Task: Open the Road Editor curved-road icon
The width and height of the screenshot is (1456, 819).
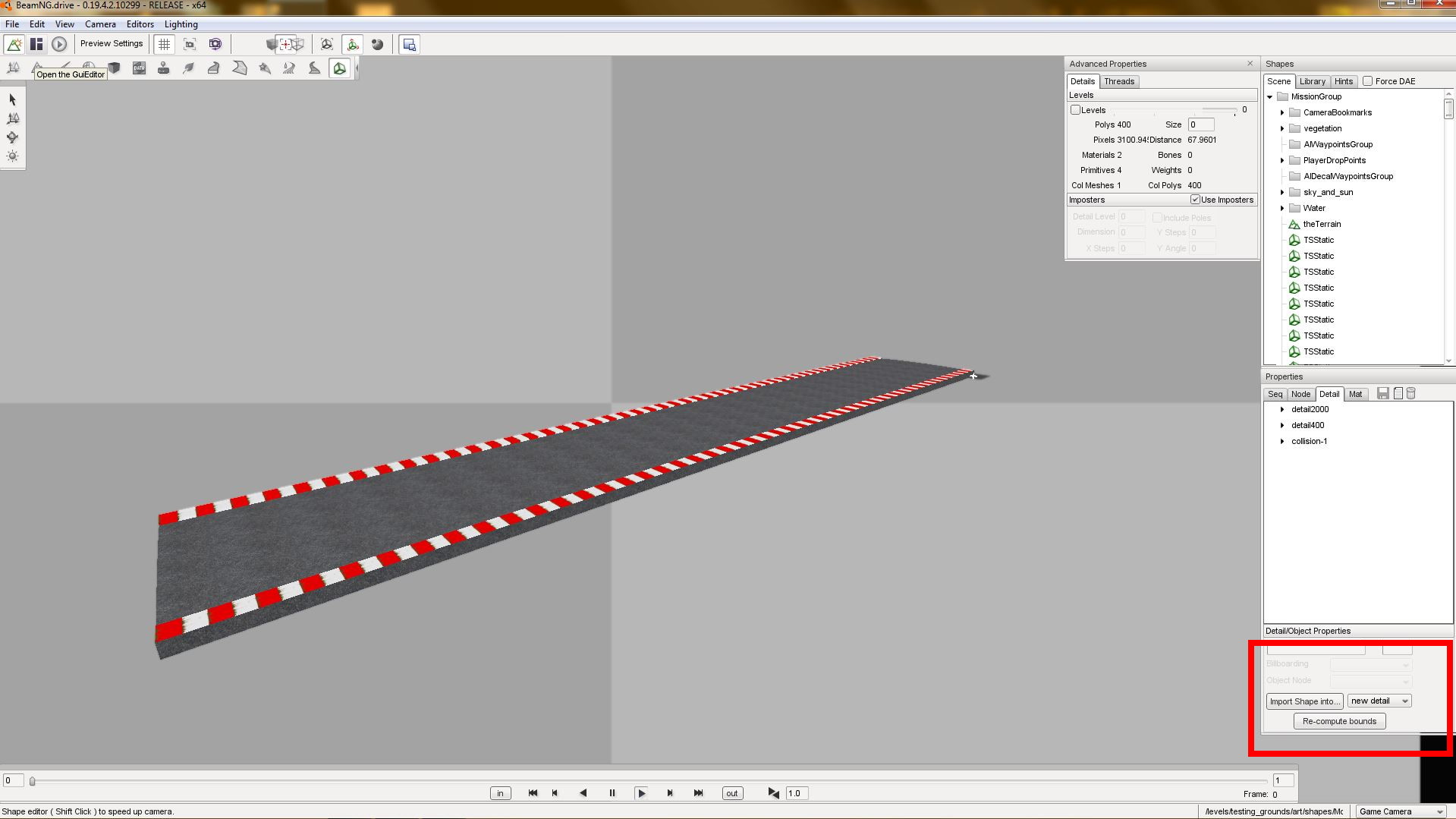Action: 314,68
